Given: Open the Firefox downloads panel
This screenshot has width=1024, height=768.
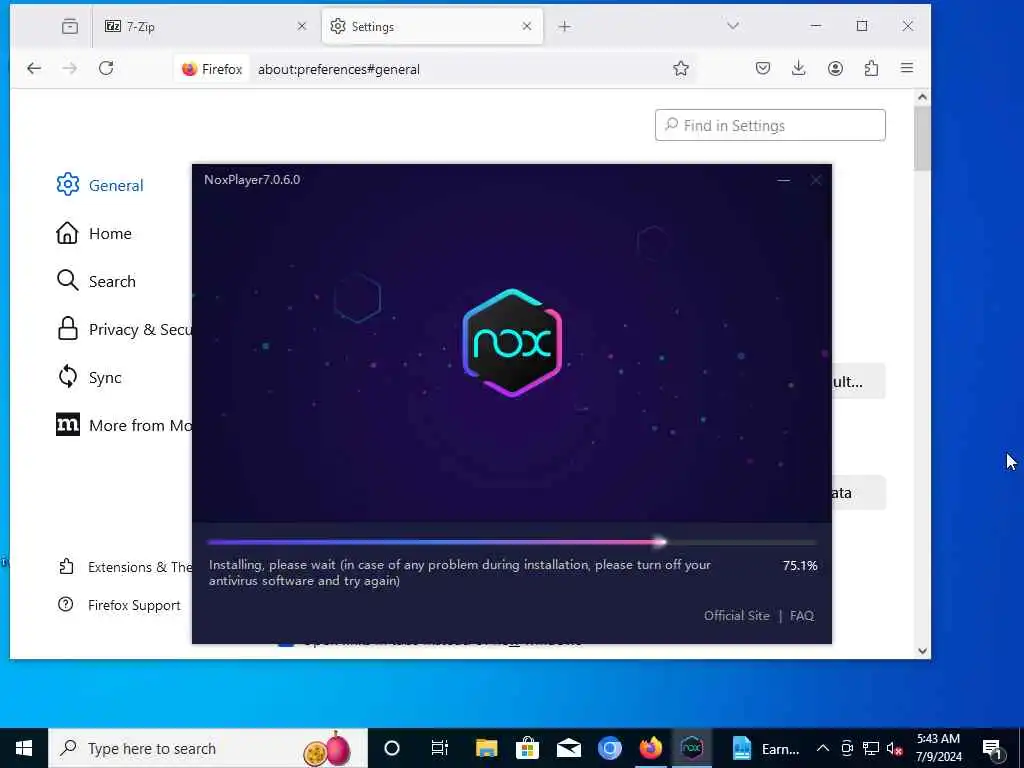Looking at the screenshot, I should (799, 68).
